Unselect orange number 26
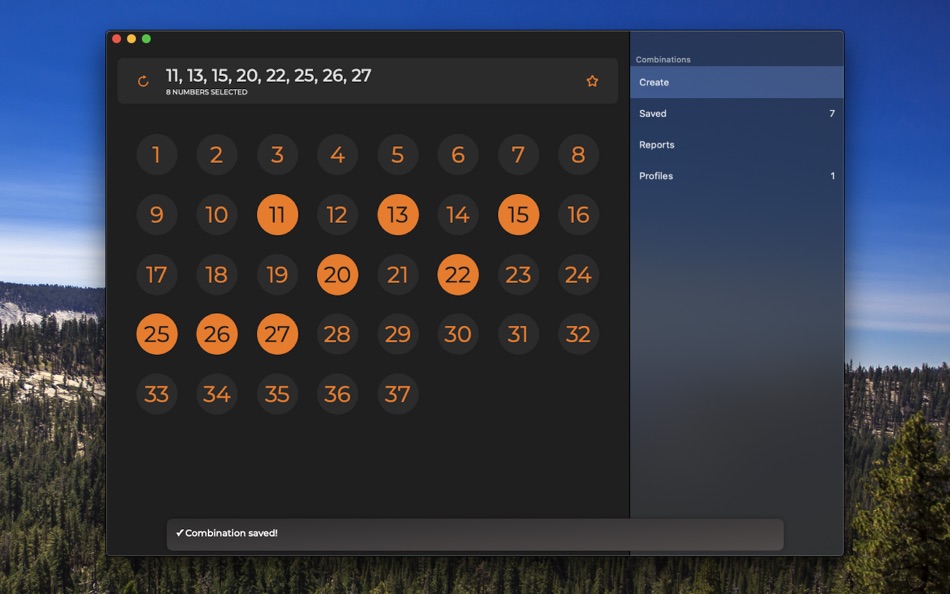 pos(217,334)
